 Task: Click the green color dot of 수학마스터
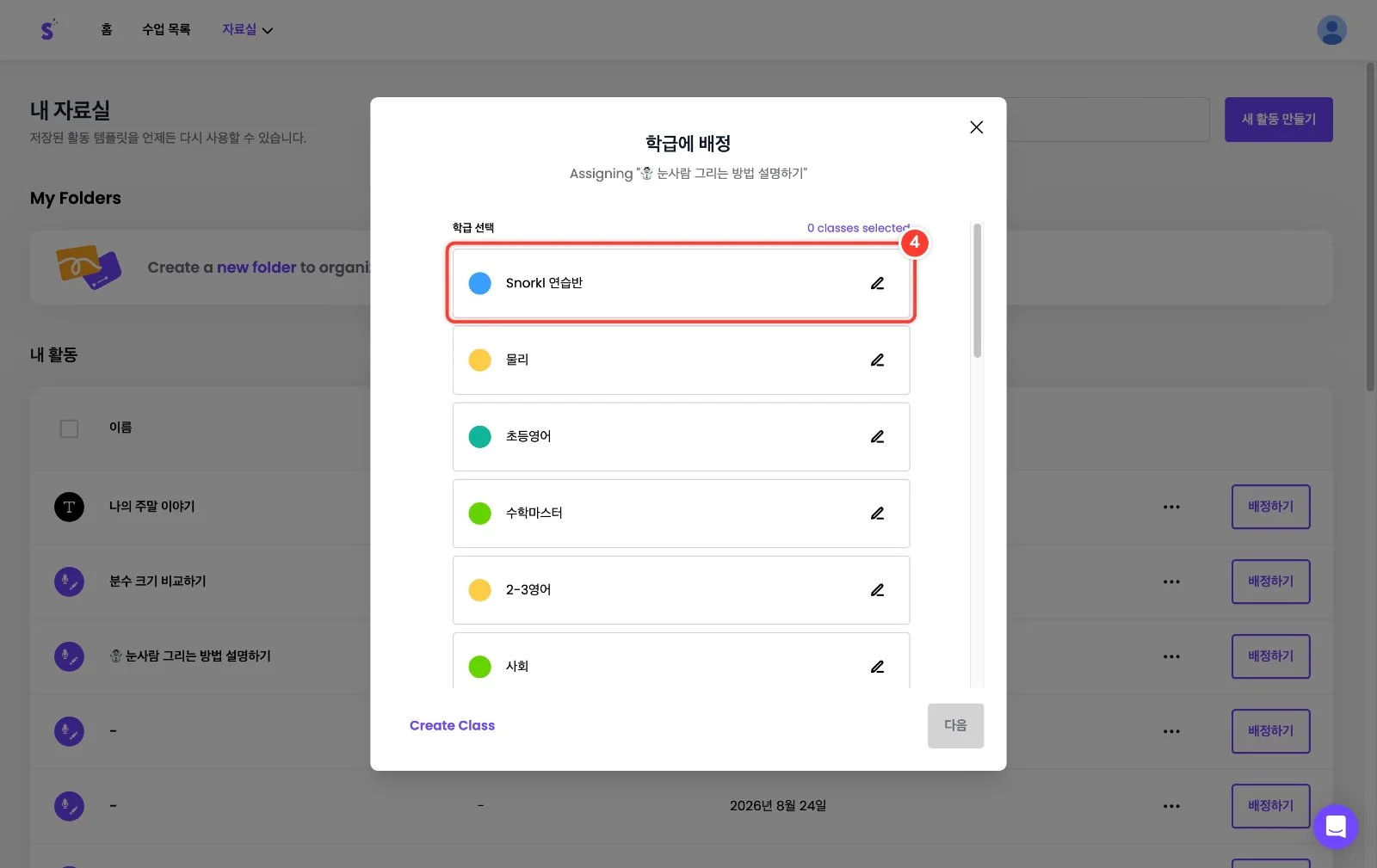pos(479,513)
